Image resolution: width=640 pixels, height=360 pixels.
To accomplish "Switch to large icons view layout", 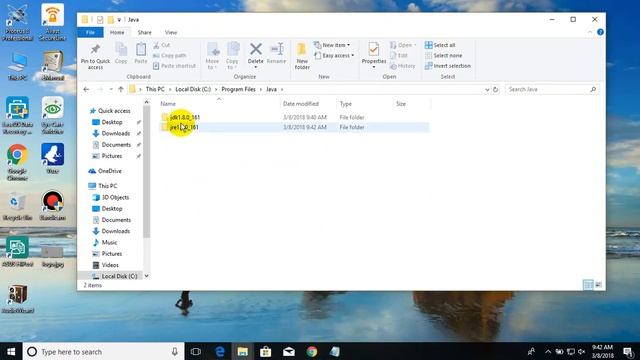I will coord(598,284).
